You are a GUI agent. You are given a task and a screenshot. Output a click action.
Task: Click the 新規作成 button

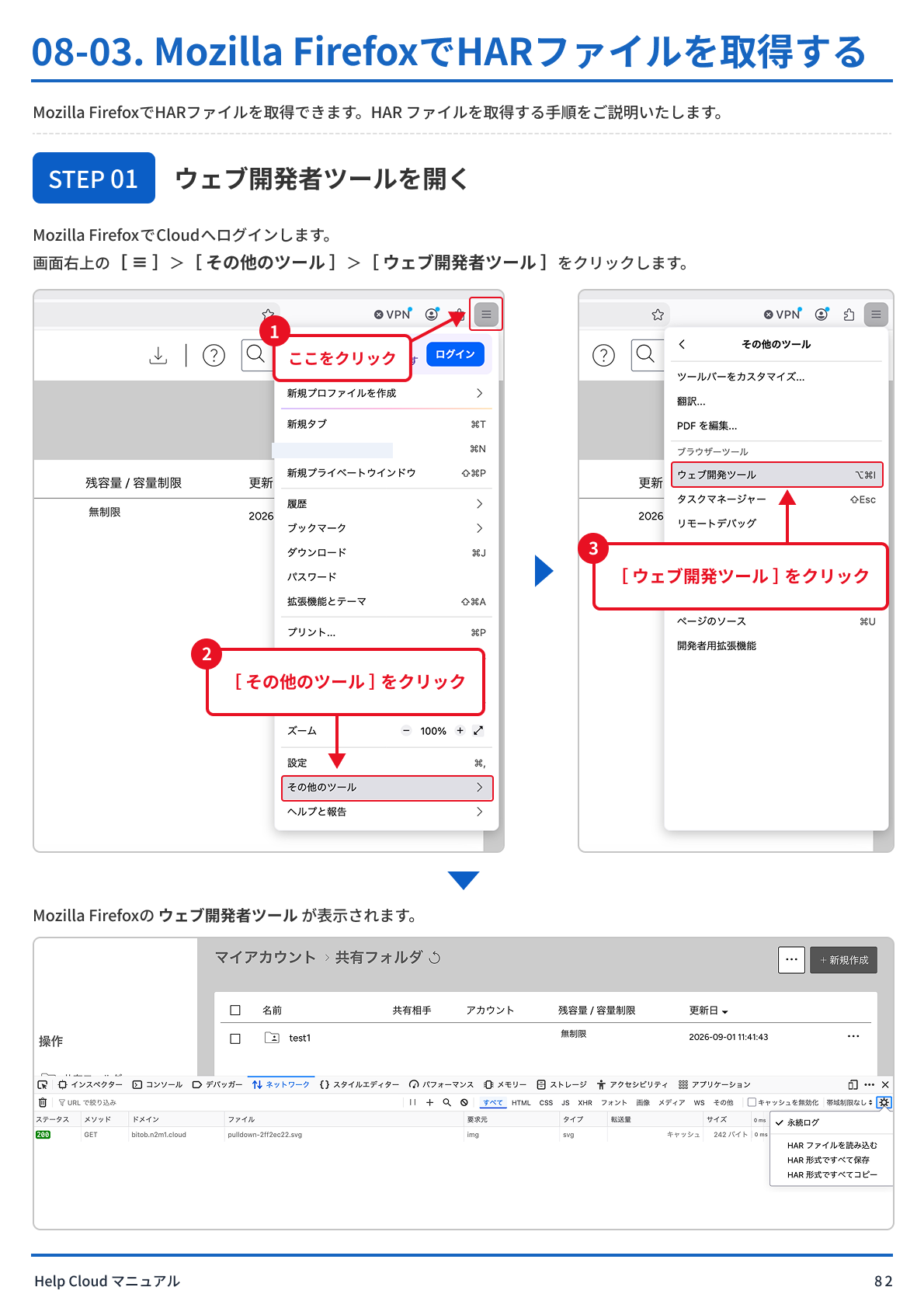tap(843, 960)
